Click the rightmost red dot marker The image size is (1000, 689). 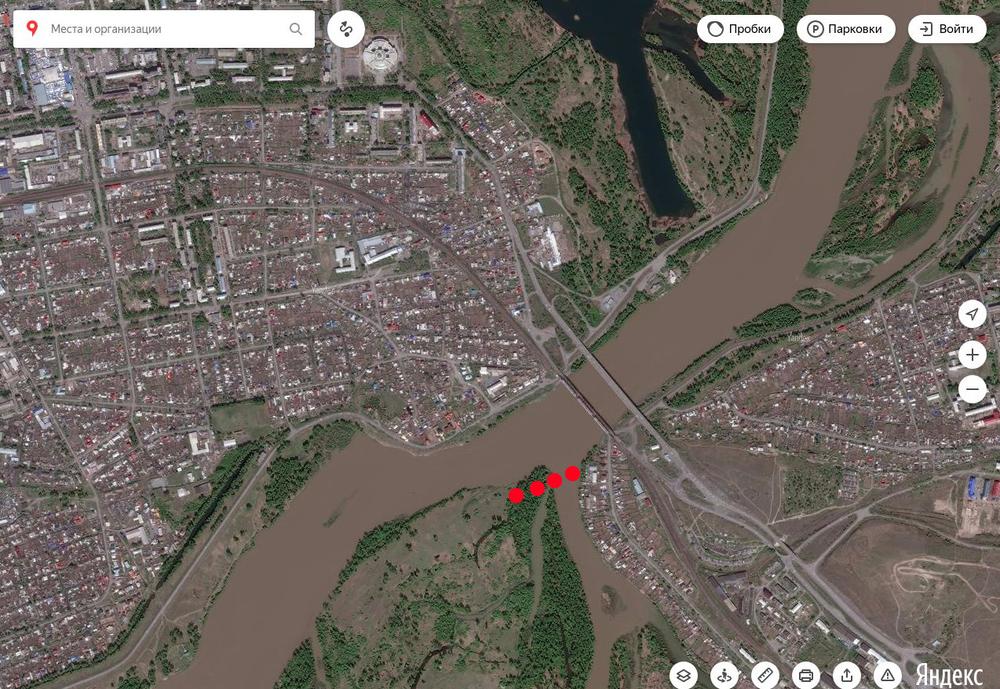(x=573, y=473)
